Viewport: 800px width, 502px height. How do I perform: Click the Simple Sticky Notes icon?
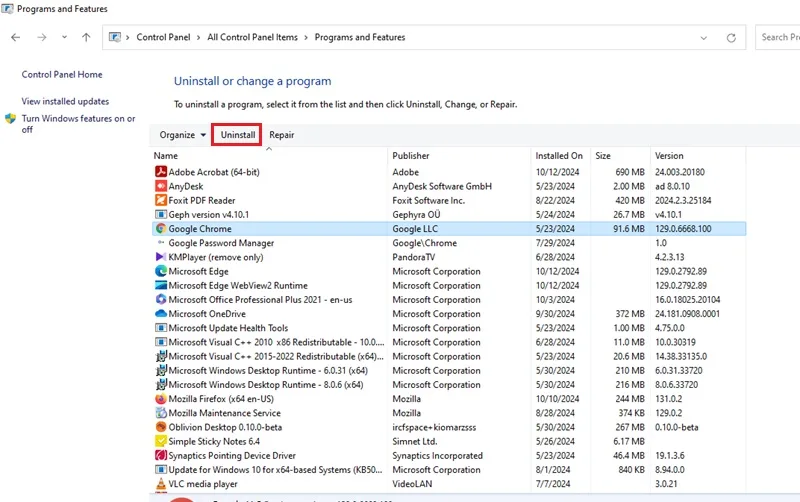tap(161, 441)
